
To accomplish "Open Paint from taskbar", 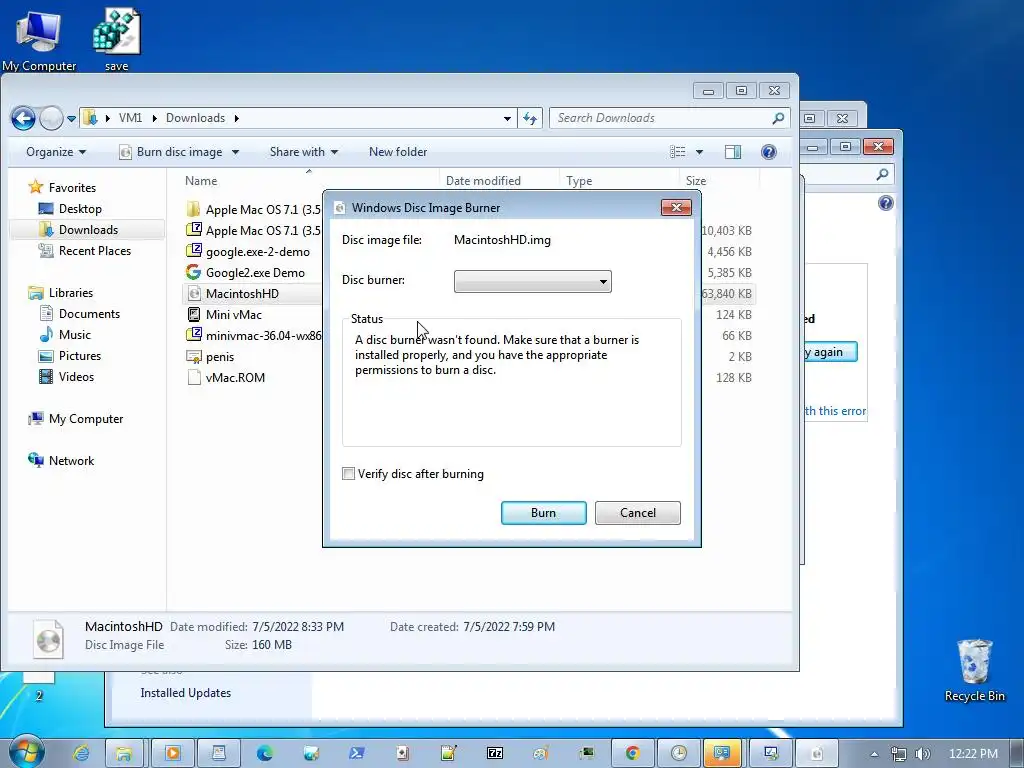I will 541,753.
